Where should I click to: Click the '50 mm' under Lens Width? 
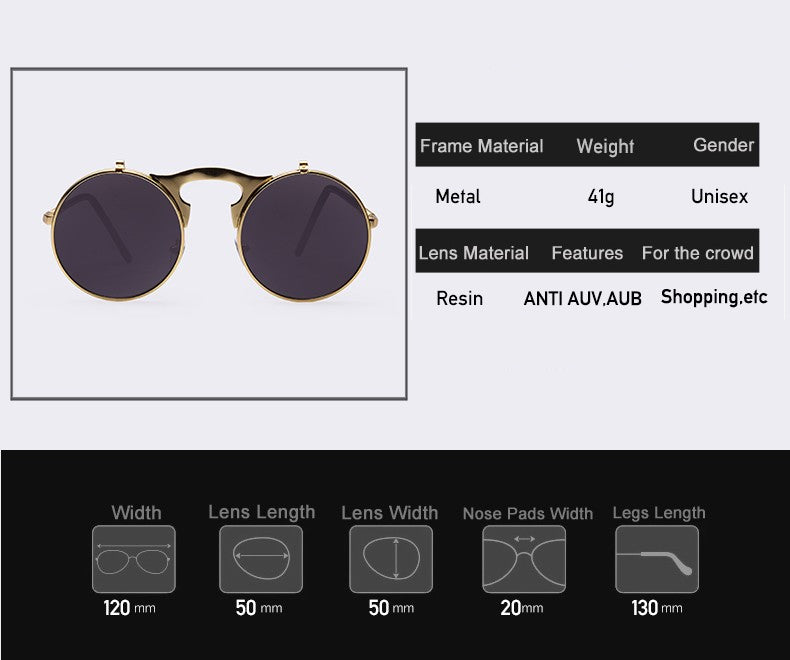coord(391,608)
